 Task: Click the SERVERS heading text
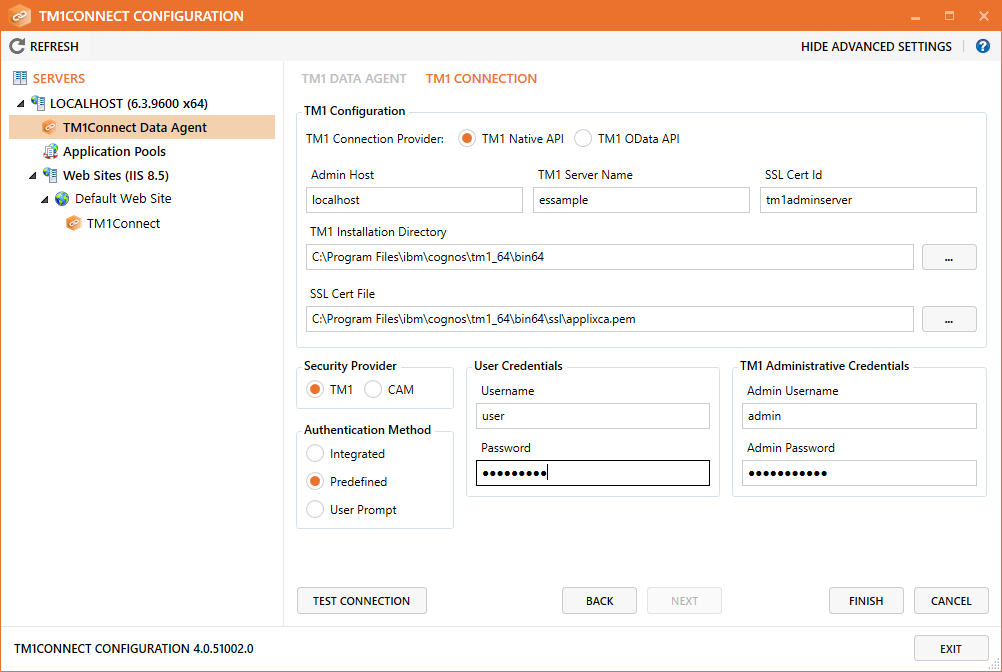59,79
